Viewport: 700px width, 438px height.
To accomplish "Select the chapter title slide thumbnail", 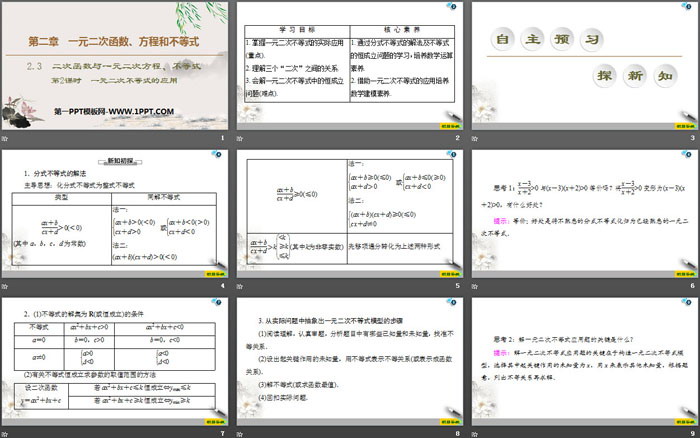I will [115, 66].
